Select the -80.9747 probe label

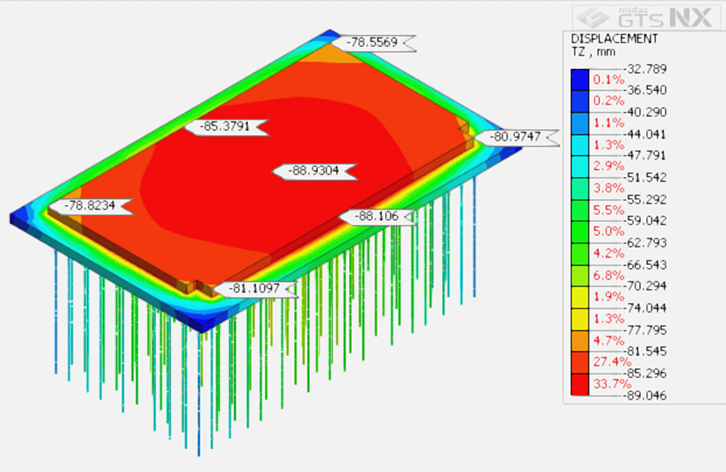click(517, 137)
